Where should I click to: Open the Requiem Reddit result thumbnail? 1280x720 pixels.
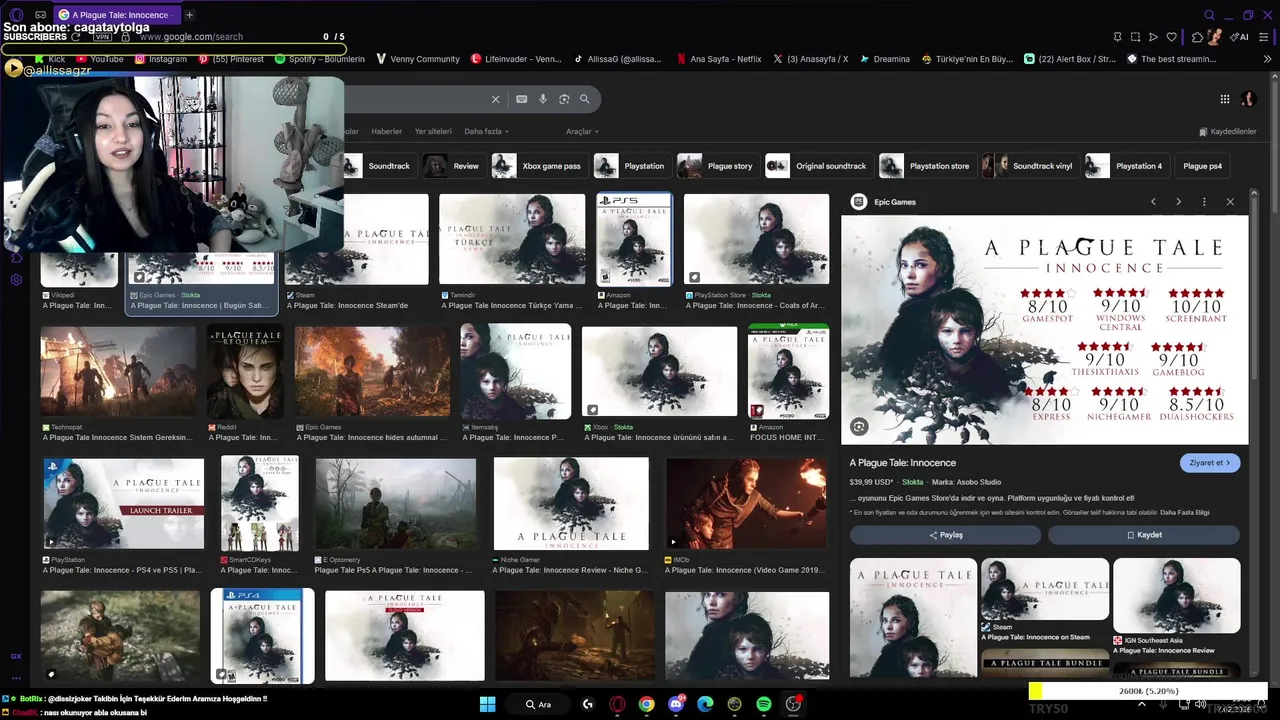tap(245, 371)
